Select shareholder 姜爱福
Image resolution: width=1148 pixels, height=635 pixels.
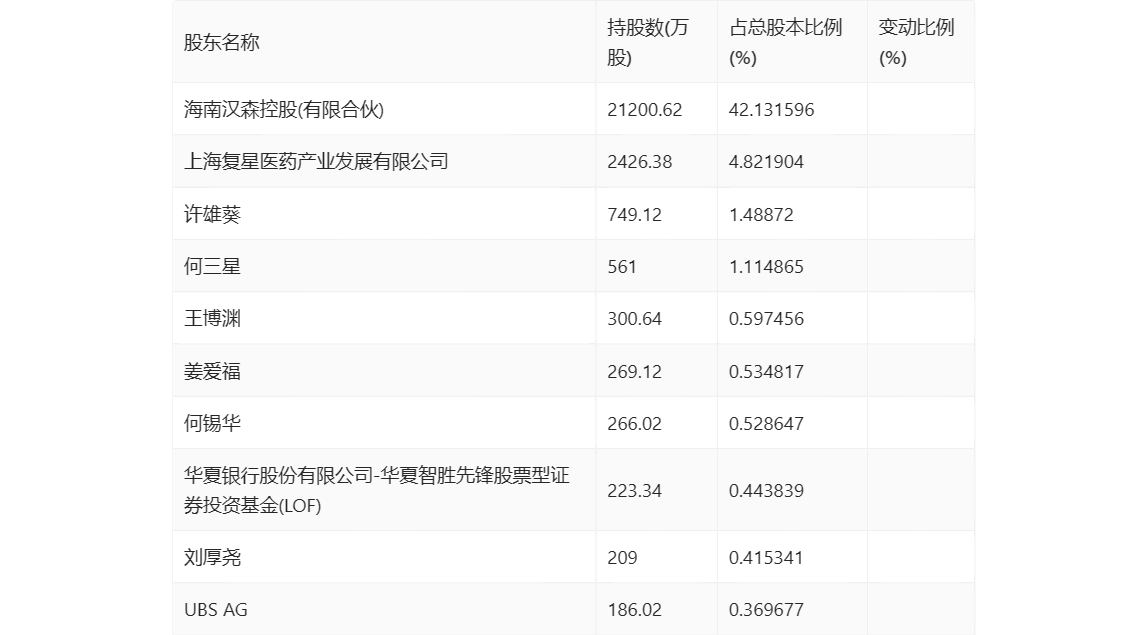[212, 371]
